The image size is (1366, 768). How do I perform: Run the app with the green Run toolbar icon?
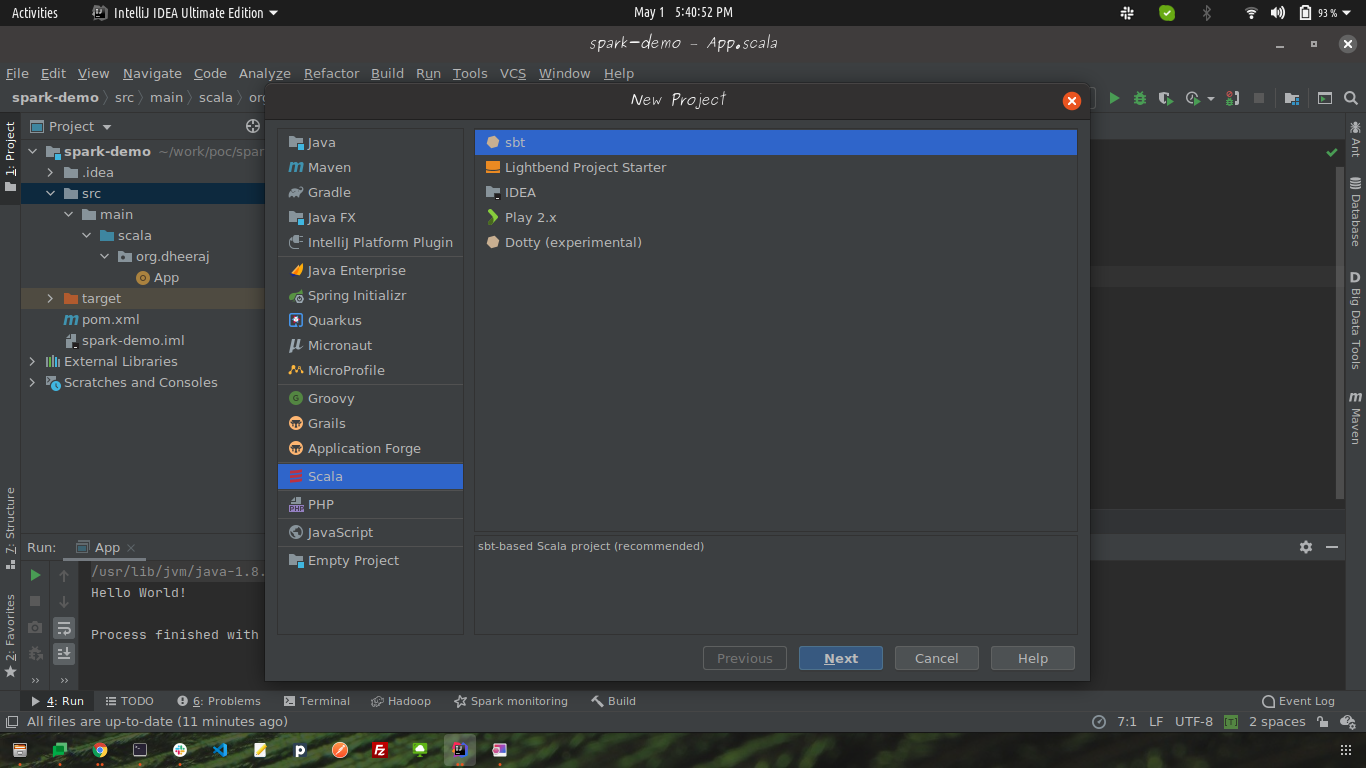pyautogui.click(x=1114, y=98)
